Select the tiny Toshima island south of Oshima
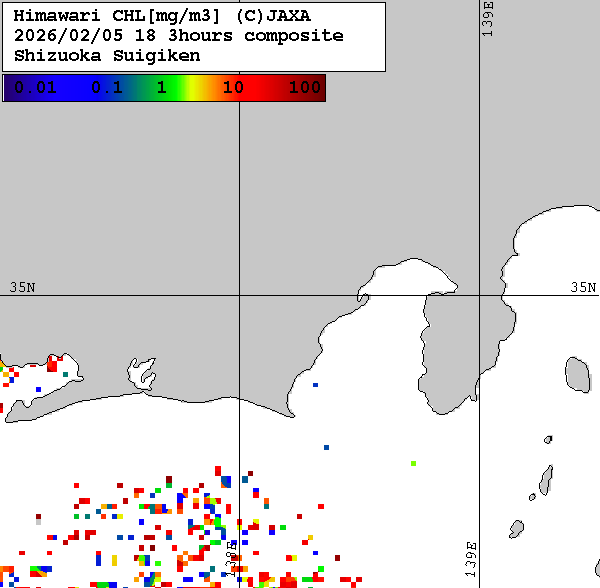600x588 pixels. [548, 439]
